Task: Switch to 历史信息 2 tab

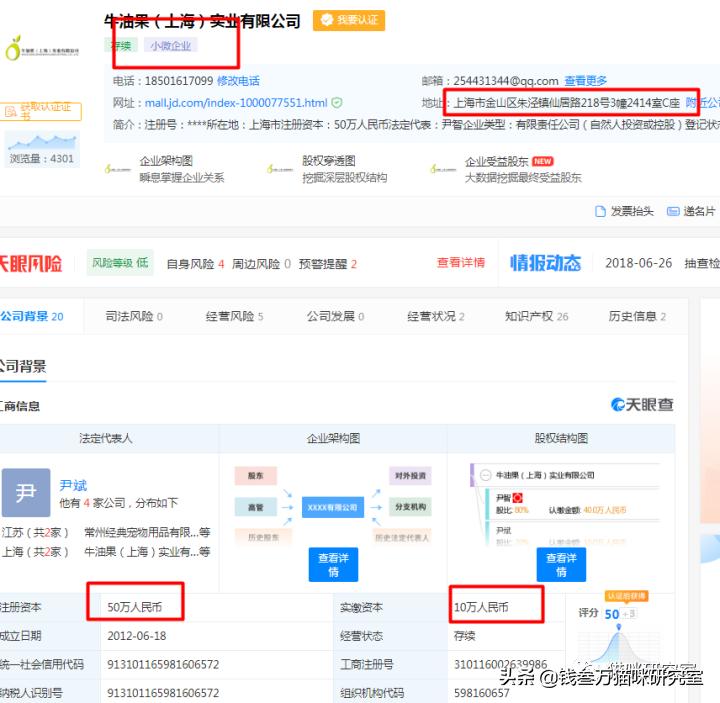Action: tap(637, 316)
